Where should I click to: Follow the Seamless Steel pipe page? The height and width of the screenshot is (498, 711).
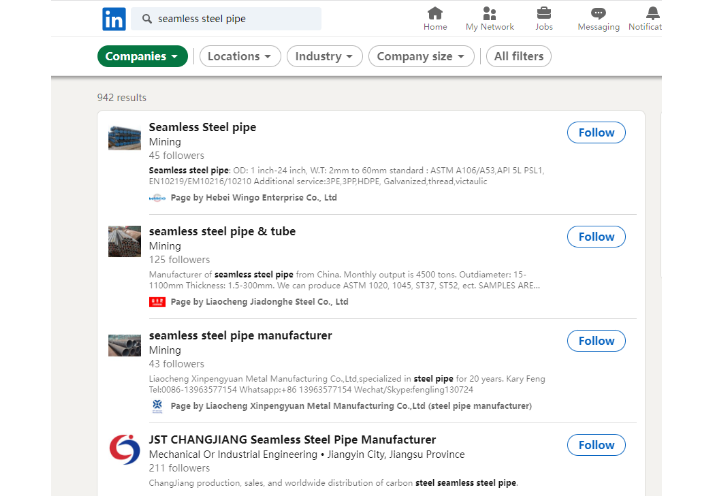coord(596,132)
